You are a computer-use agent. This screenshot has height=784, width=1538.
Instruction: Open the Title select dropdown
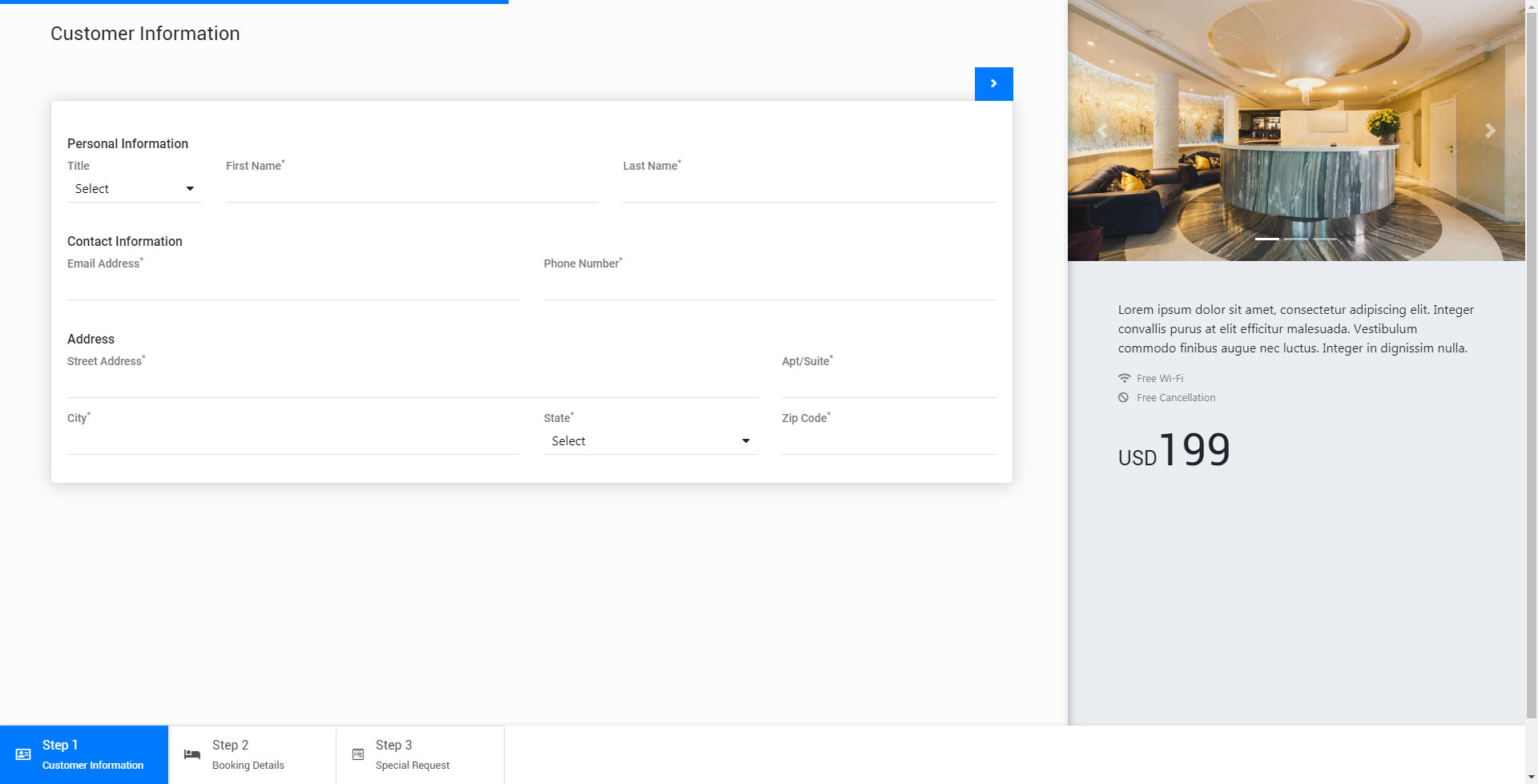coord(135,189)
